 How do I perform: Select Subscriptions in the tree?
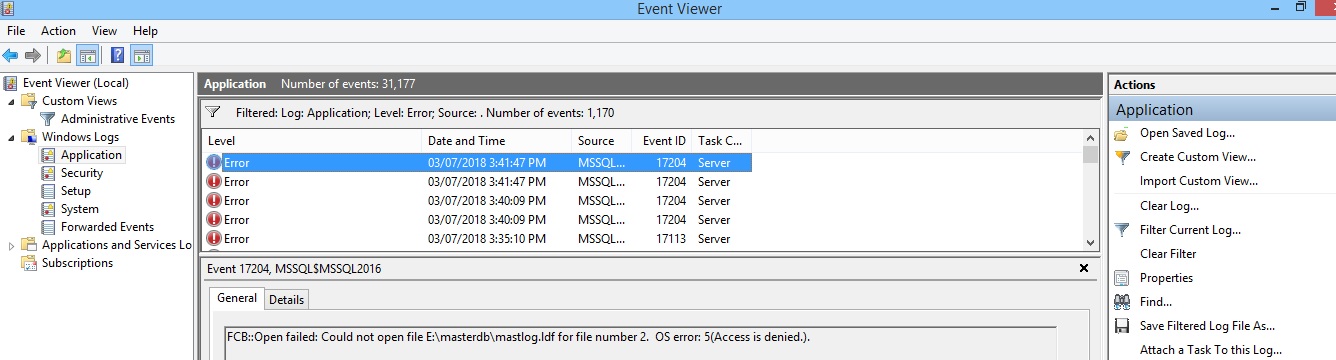[77, 263]
